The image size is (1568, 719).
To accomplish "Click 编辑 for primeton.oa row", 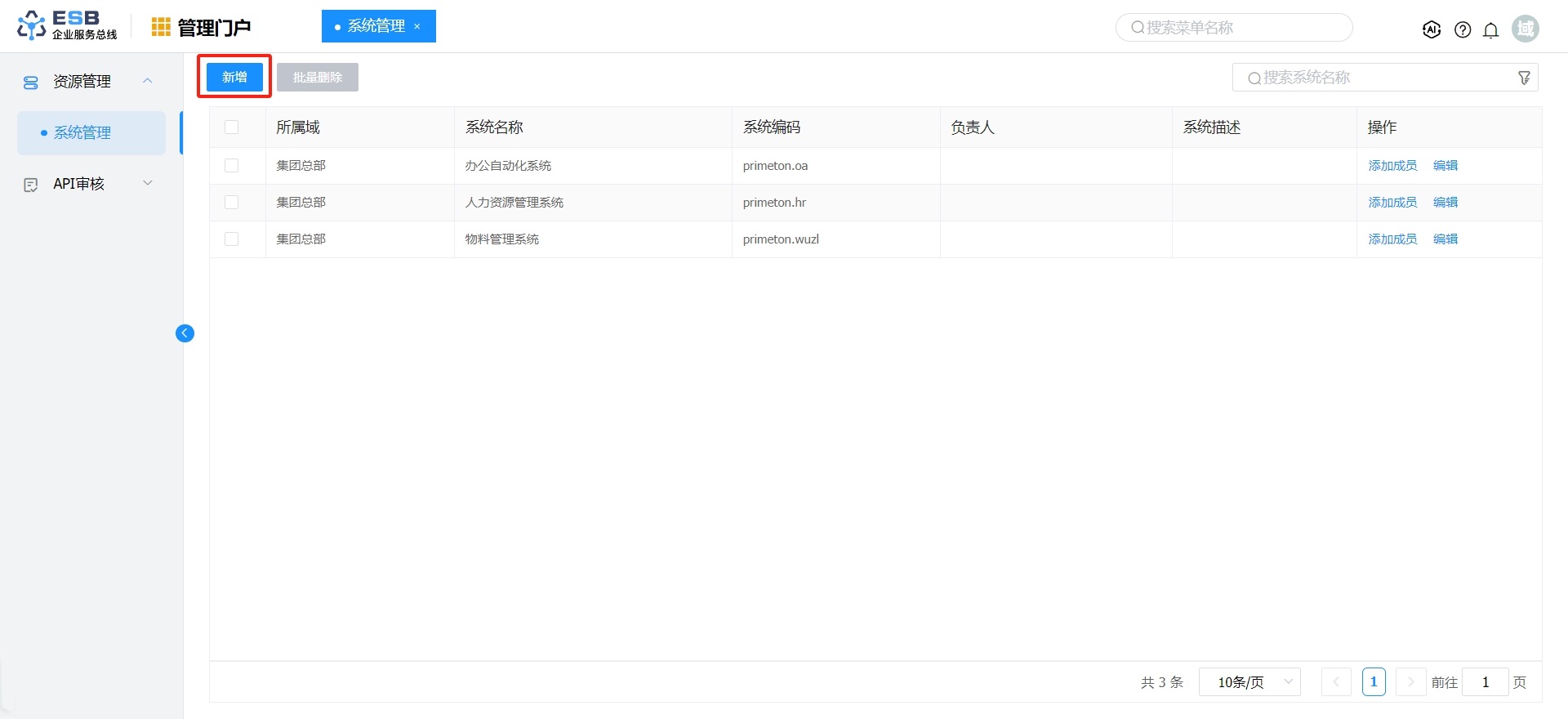I will point(1445,166).
